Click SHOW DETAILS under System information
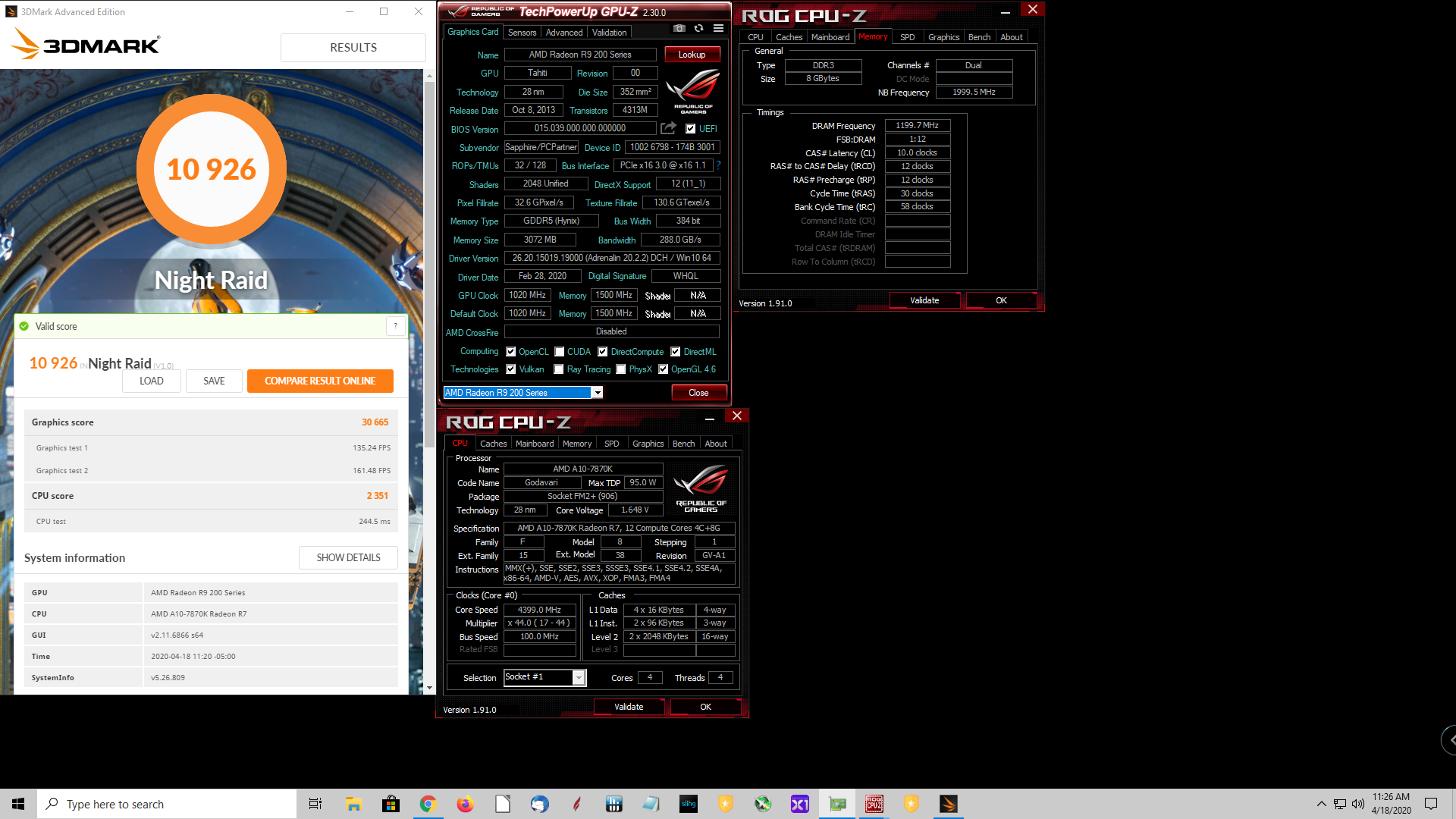This screenshot has width=1456, height=819. 348,557
